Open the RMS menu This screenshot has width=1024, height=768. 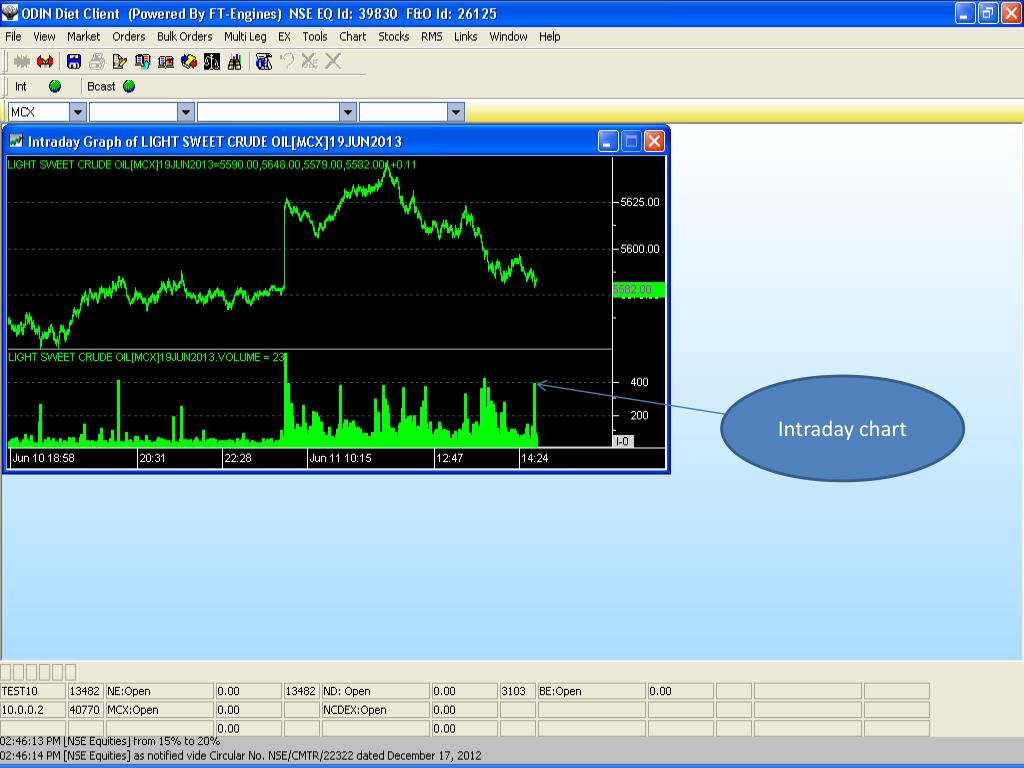pos(432,37)
